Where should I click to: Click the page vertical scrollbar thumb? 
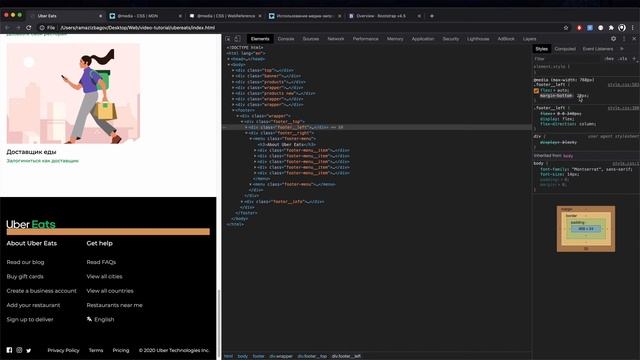(x=219, y=324)
